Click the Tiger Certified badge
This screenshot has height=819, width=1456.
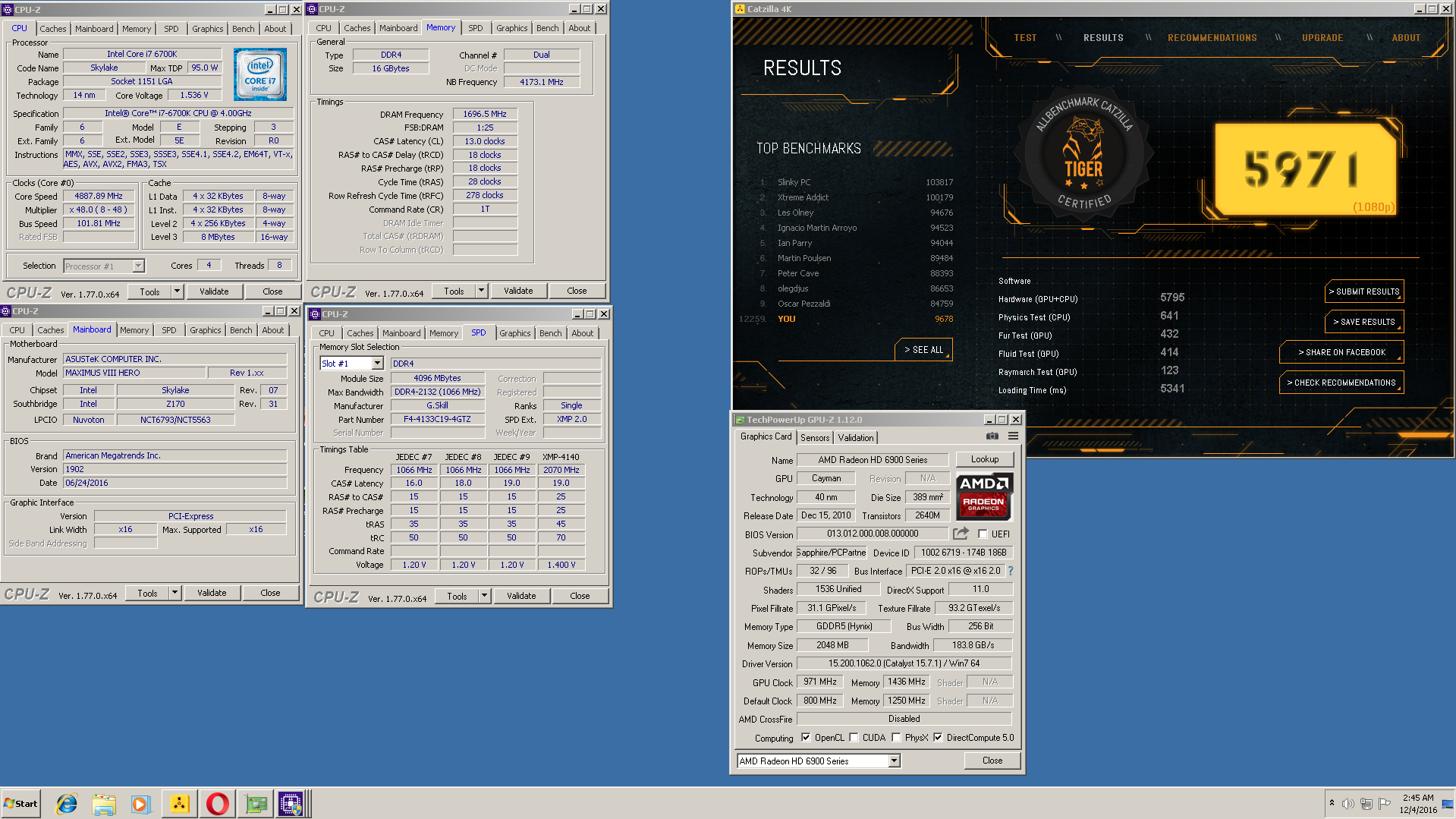pos(1083,155)
